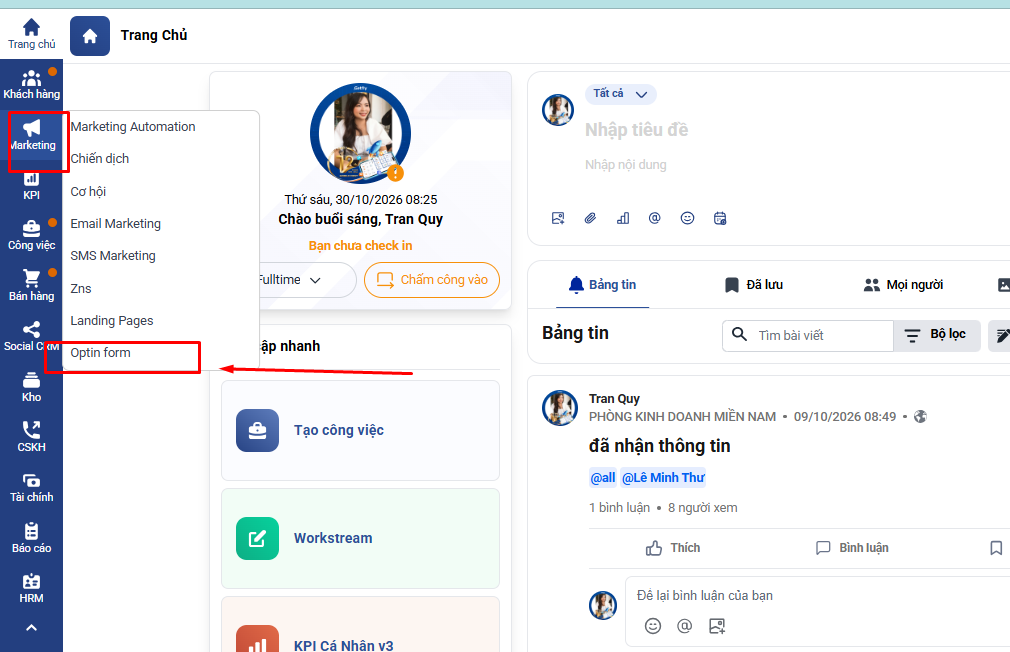Open the Báo cáo reports module

[31, 539]
